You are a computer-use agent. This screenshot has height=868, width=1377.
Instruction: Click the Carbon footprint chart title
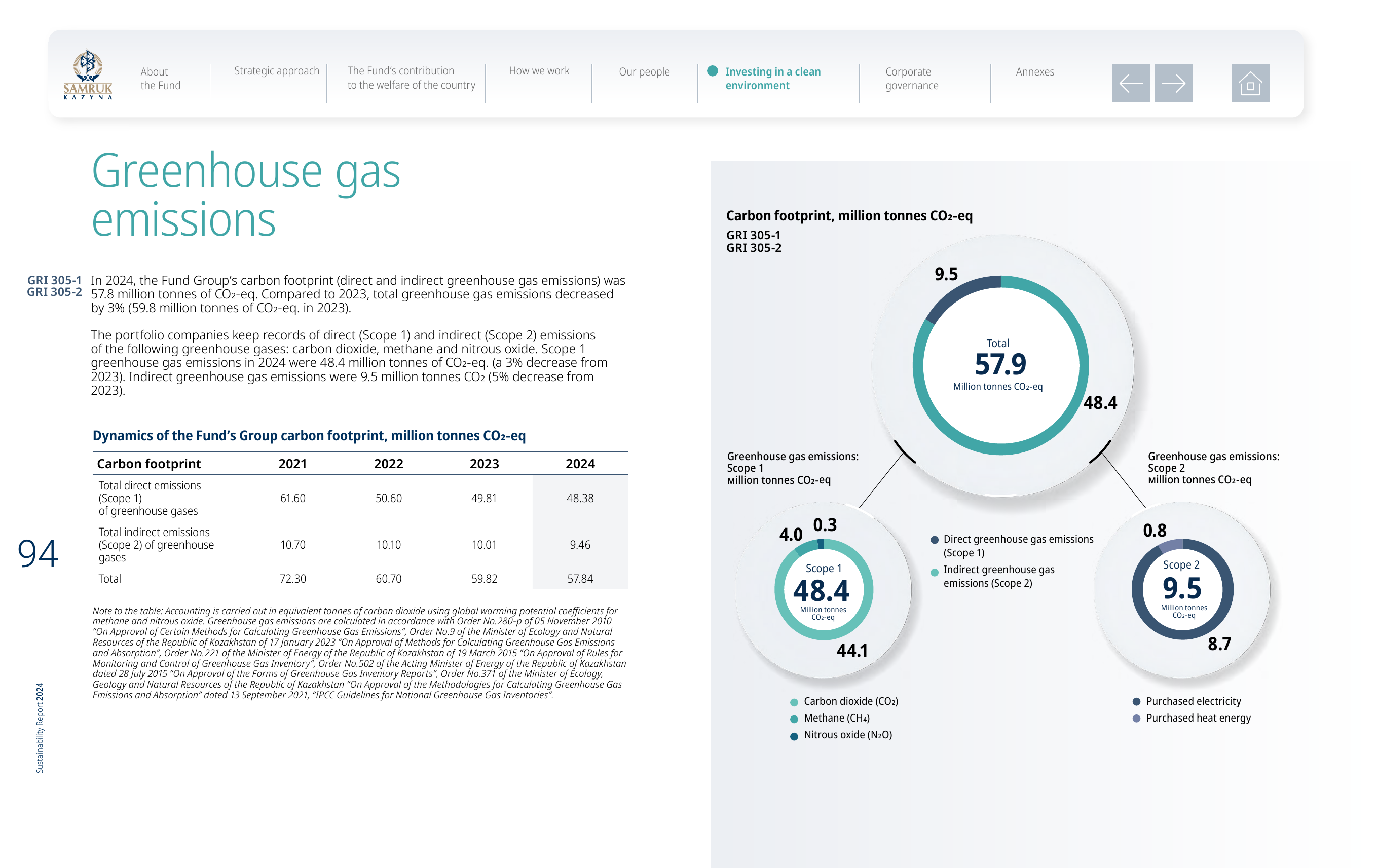coord(848,216)
